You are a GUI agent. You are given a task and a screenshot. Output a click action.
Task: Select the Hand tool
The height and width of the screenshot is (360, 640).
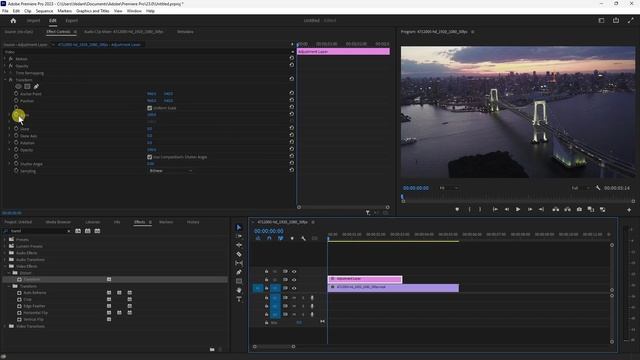239,290
